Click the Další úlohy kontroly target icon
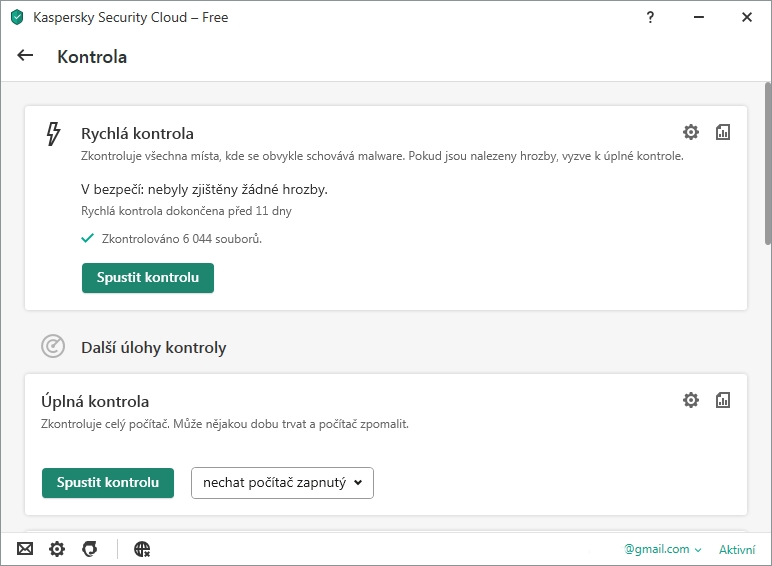Image resolution: width=772 pixels, height=566 pixels. (53, 346)
